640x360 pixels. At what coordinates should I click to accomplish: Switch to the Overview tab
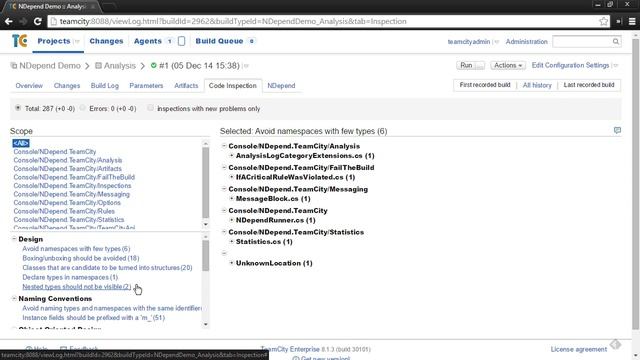click(29, 86)
